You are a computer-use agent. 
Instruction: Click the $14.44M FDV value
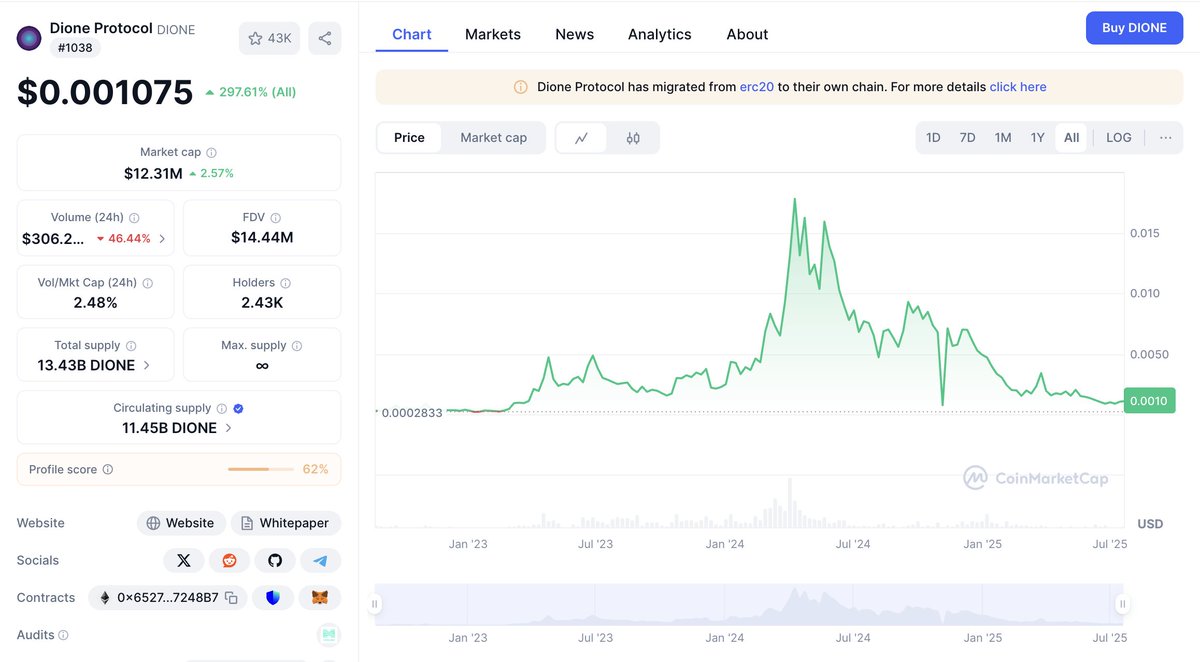[x=262, y=238]
